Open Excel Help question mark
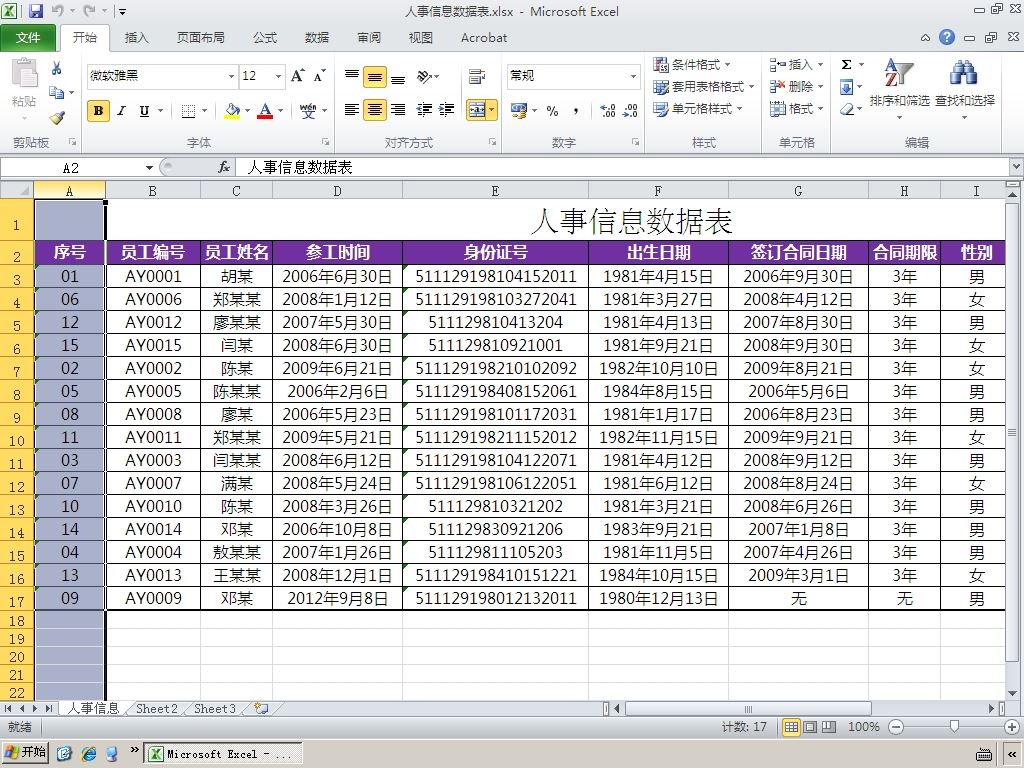Screen dimensions: 1024x768 click(x=947, y=37)
